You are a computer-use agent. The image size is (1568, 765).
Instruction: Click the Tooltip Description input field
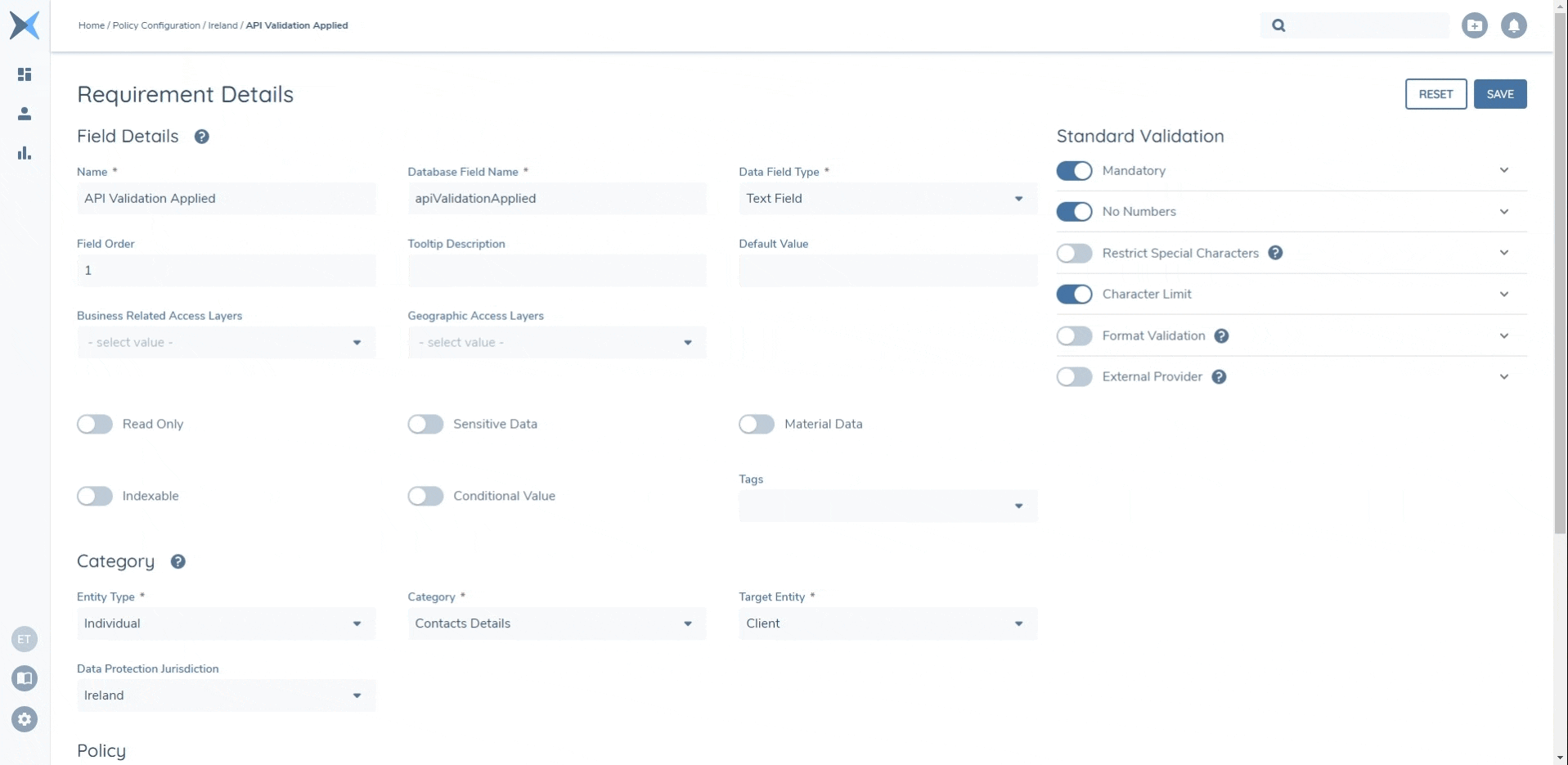(556, 270)
